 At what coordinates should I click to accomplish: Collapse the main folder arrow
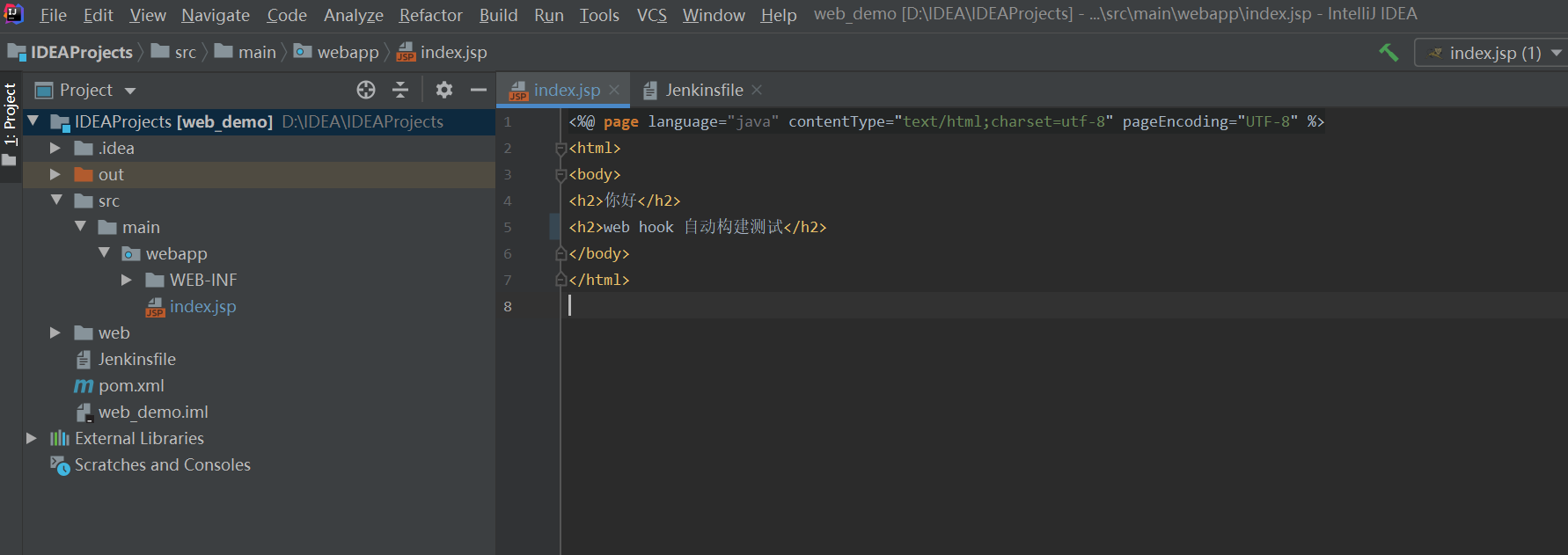80,227
